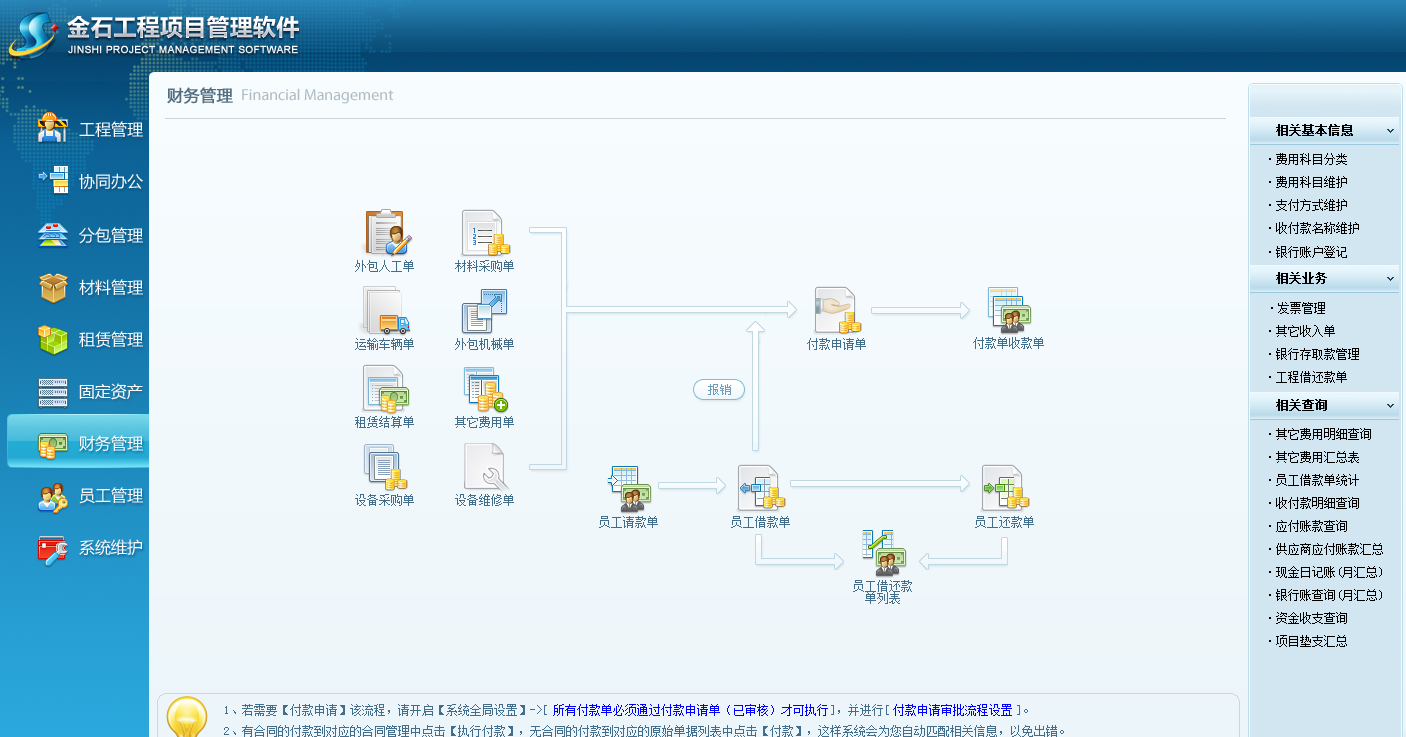Click the 材料采购单 icon

(x=485, y=233)
